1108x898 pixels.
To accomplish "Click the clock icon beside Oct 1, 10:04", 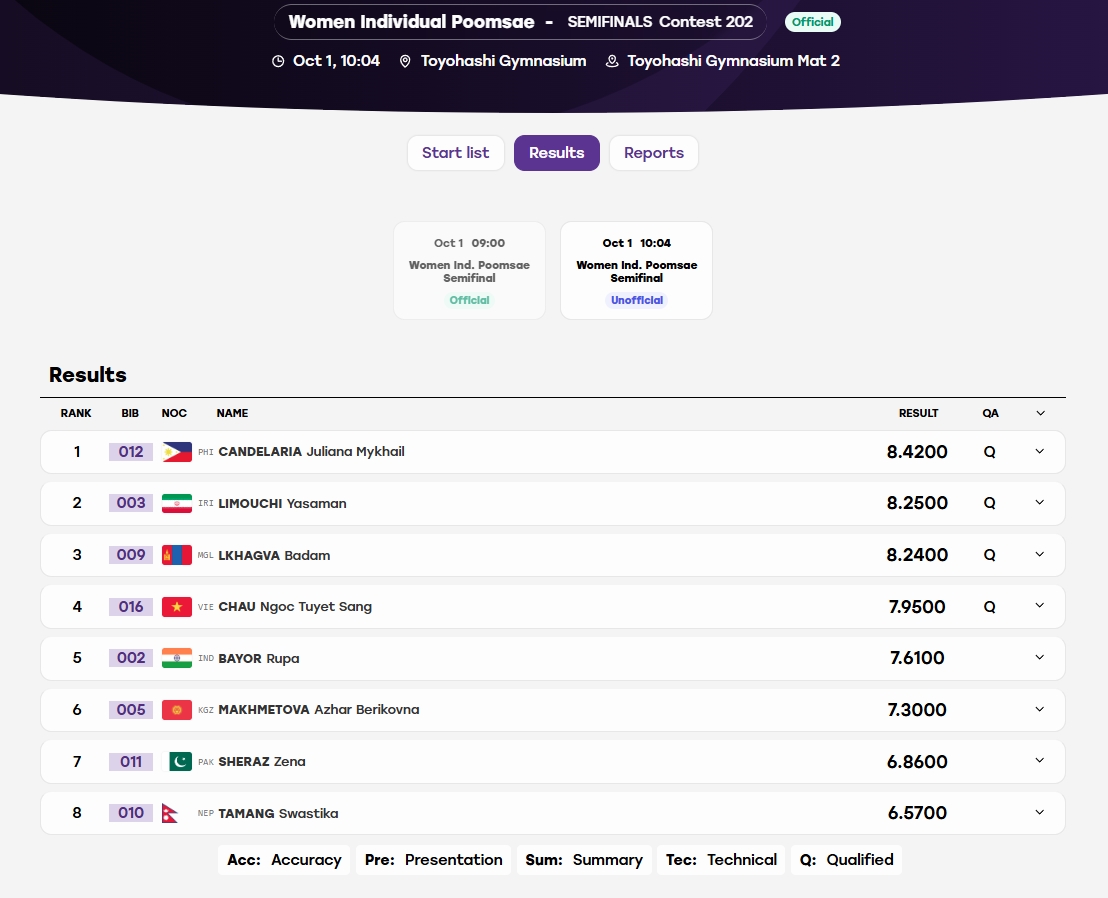I will (x=278, y=61).
